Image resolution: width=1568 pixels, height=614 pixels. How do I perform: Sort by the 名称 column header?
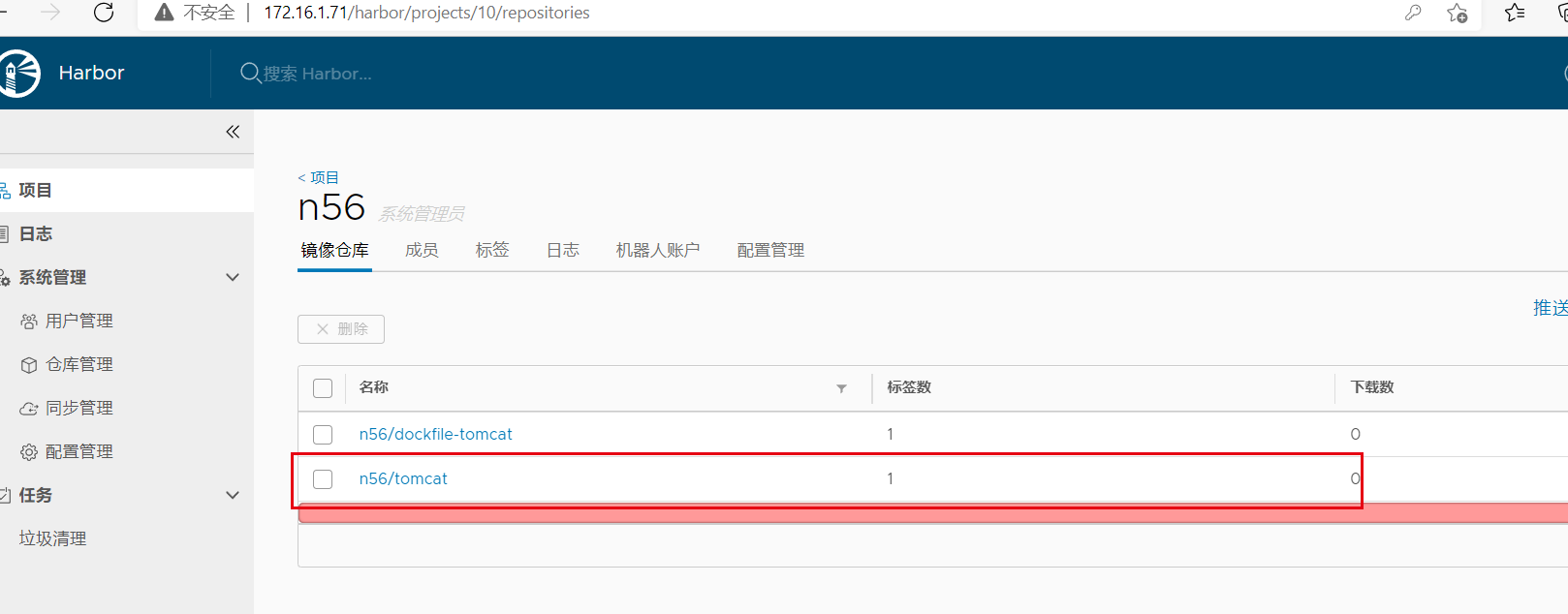click(374, 386)
